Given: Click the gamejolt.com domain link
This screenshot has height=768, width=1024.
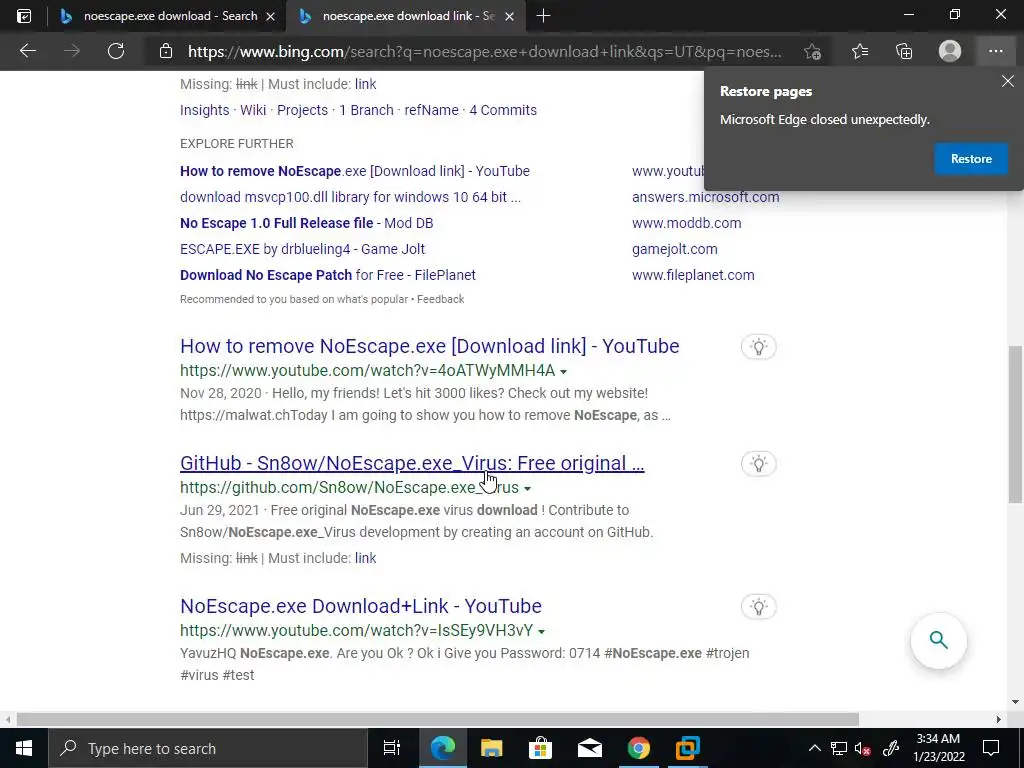Looking at the screenshot, I should coord(675,249).
